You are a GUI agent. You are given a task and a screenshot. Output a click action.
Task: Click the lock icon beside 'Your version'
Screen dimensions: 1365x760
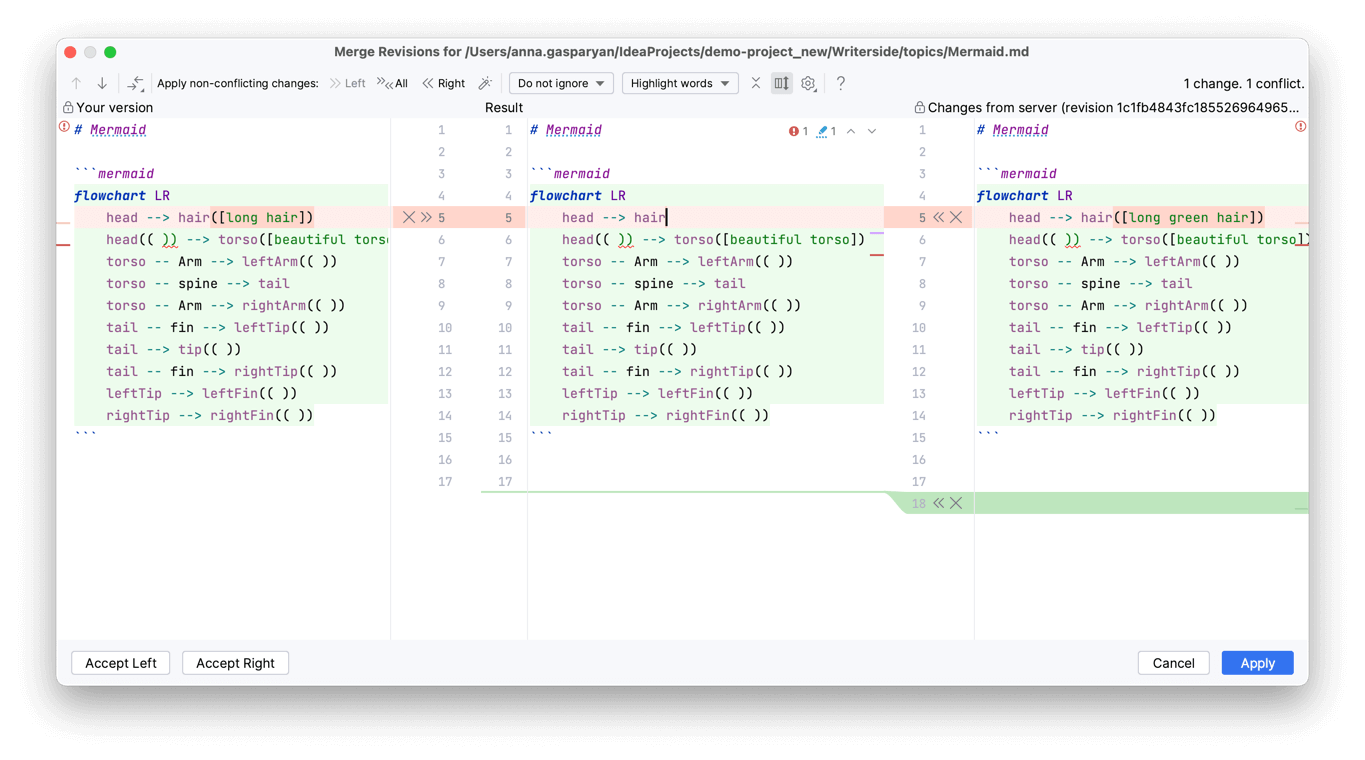point(68,107)
